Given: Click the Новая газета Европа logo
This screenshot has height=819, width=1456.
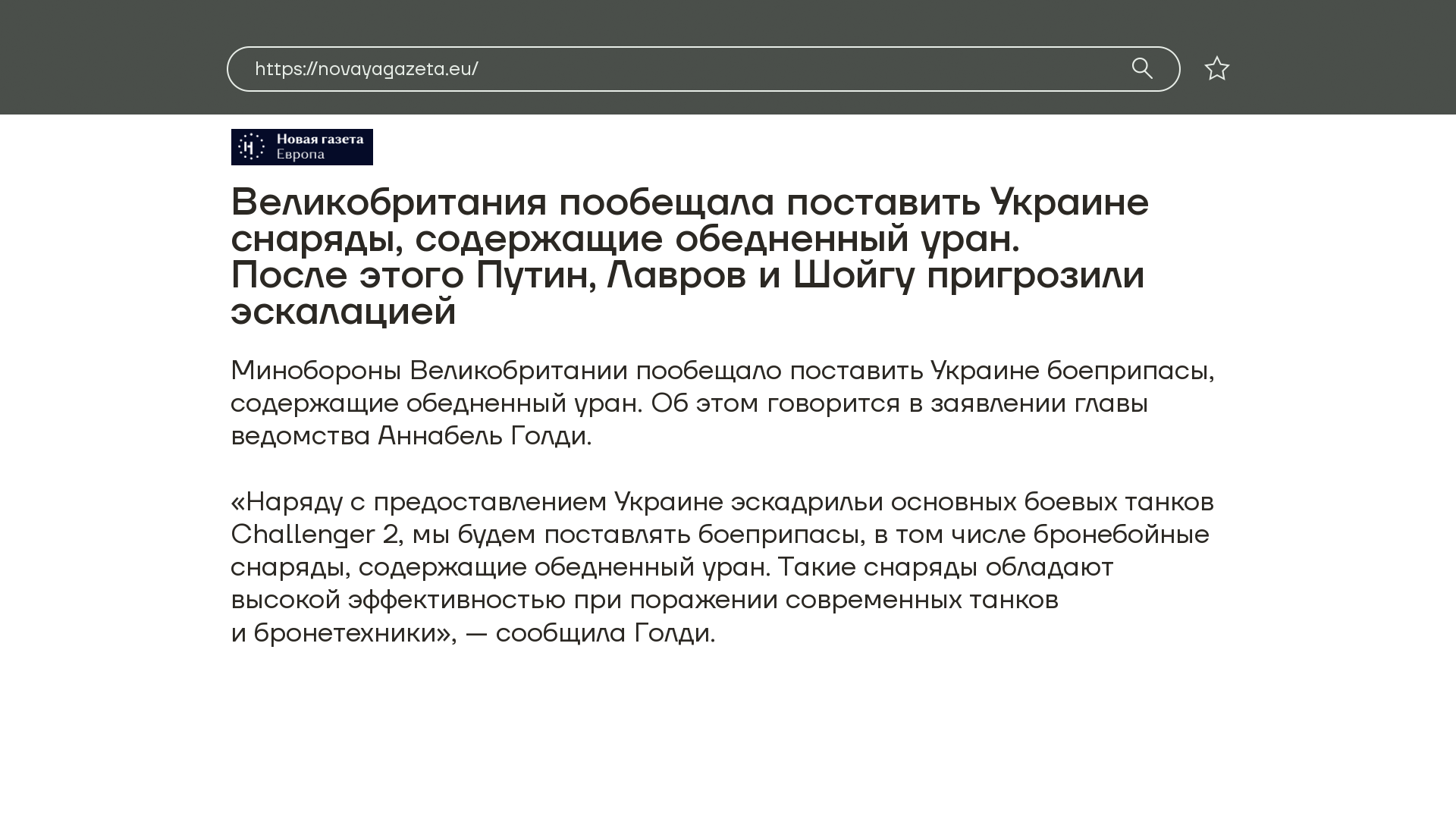Looking at the screenshot, I should tap(302, 147).
